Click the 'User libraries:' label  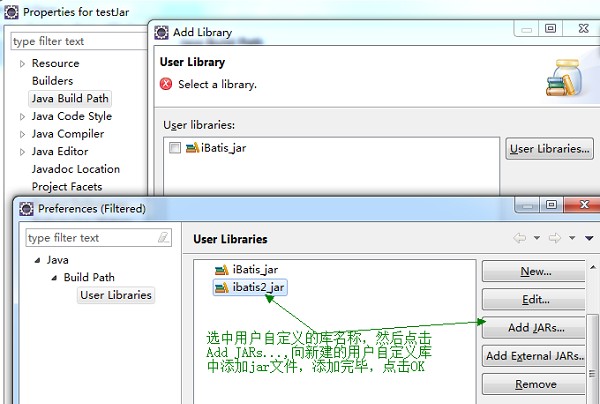(x=199, y=125)
